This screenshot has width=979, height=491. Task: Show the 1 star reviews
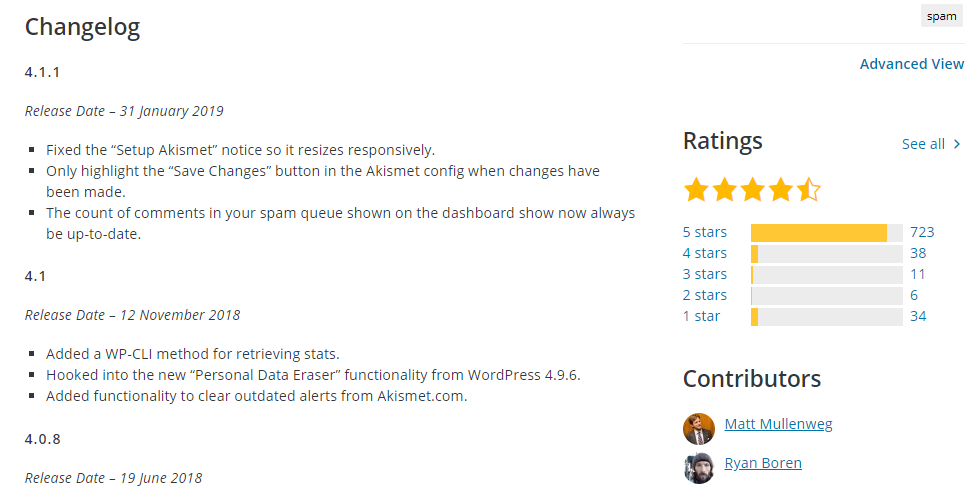(x=701, y=316)
